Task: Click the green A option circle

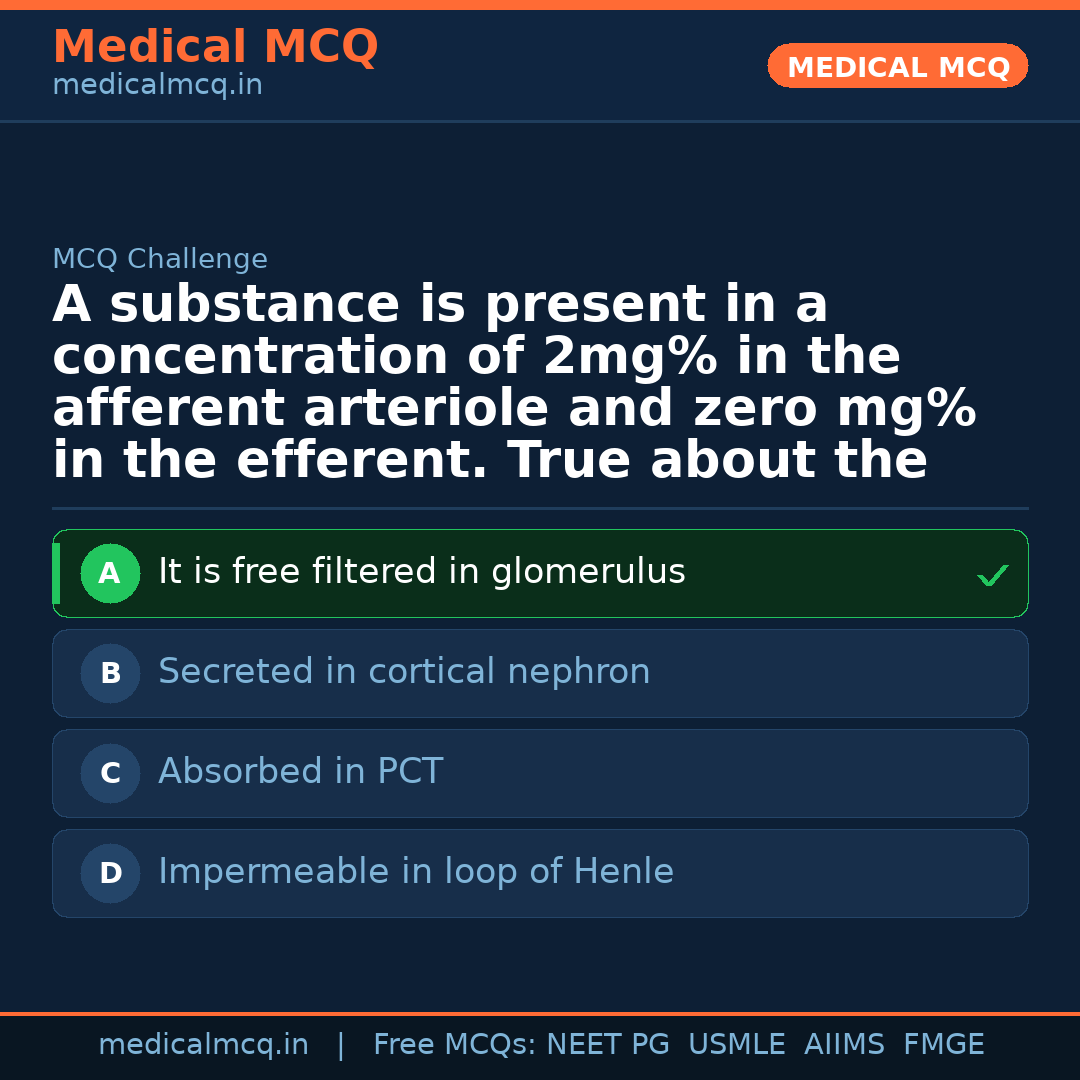Action: [x=110, y=574]
